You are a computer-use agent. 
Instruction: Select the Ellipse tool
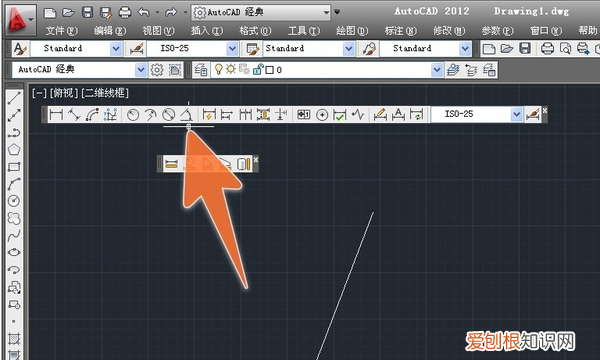[14, 252]
